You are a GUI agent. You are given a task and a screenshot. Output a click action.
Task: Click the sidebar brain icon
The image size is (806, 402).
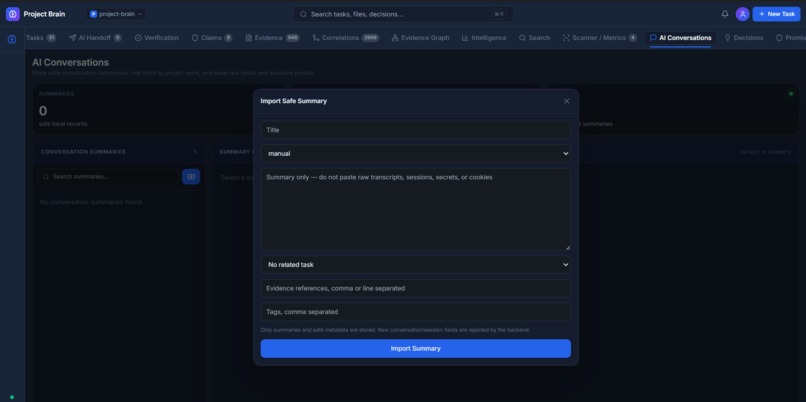(12, 39)
